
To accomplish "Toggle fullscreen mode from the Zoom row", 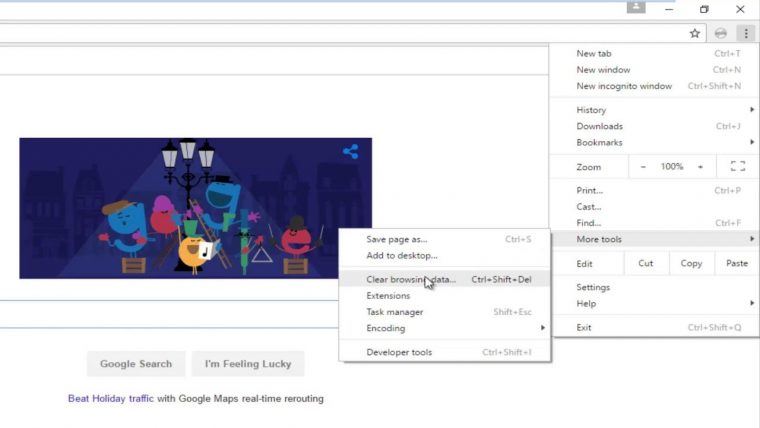I will tap(738, 166).
